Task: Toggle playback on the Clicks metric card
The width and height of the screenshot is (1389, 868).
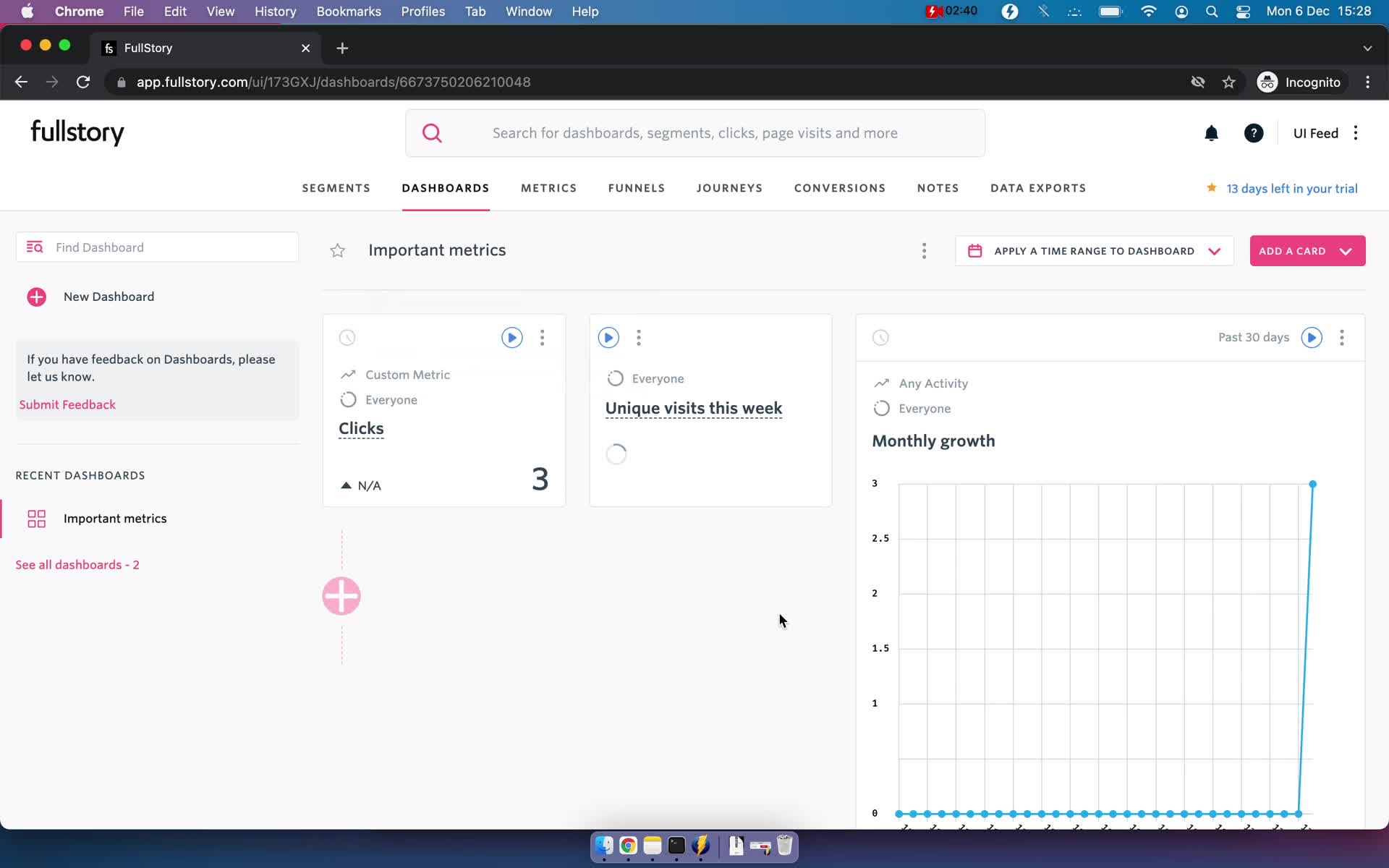Action: [511, 337]
